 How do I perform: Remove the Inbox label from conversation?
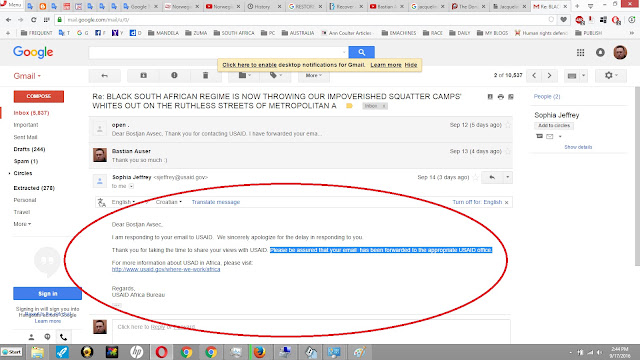pos(384,106)
